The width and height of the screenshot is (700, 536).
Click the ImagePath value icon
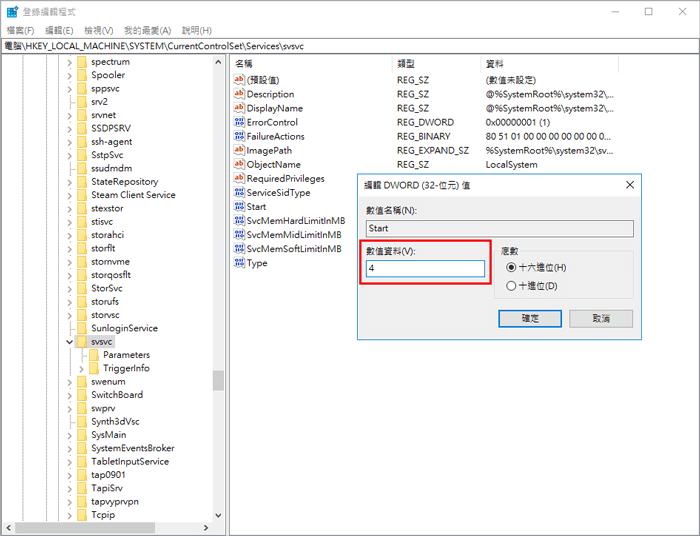239,150
